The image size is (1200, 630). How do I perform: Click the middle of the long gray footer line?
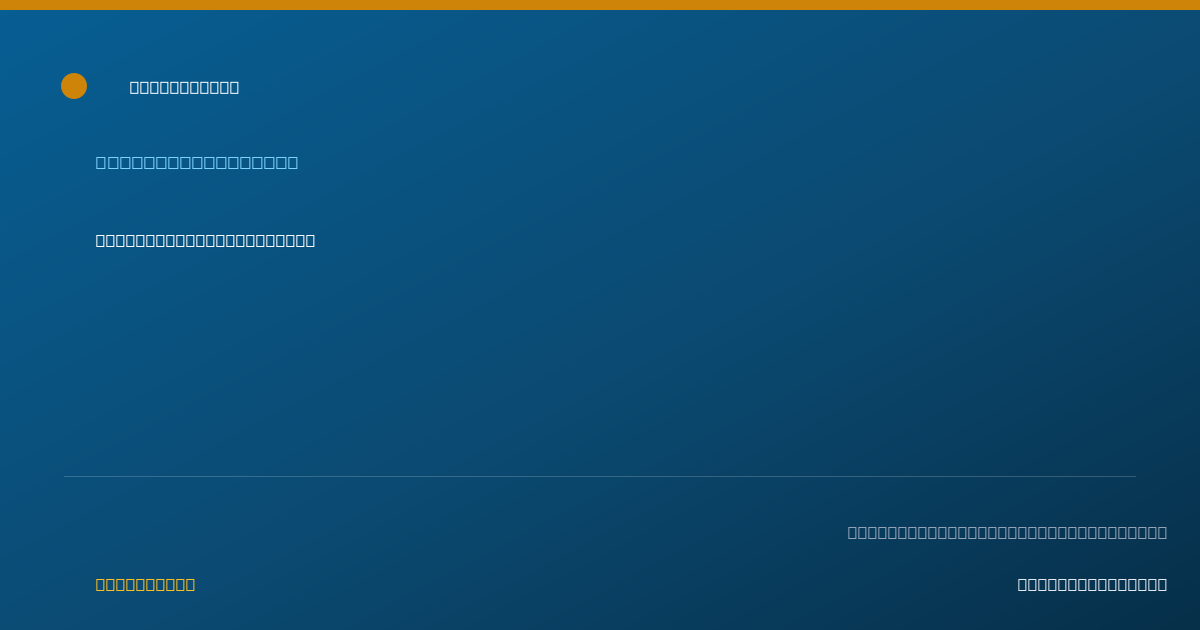1007,532
